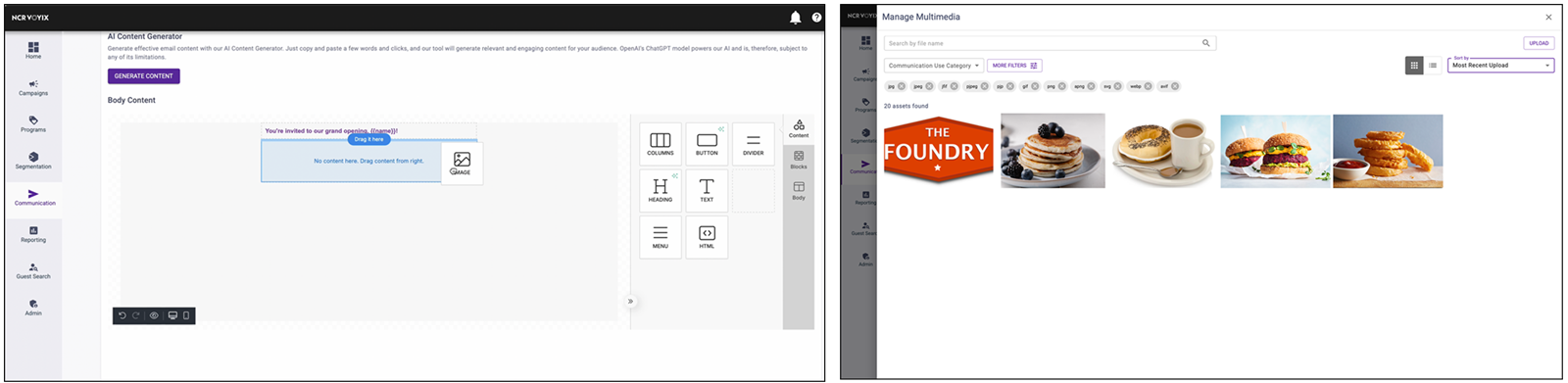The image size is (1568, 383).
Task: Select The Foundry logo image
Action: (938, 150)
